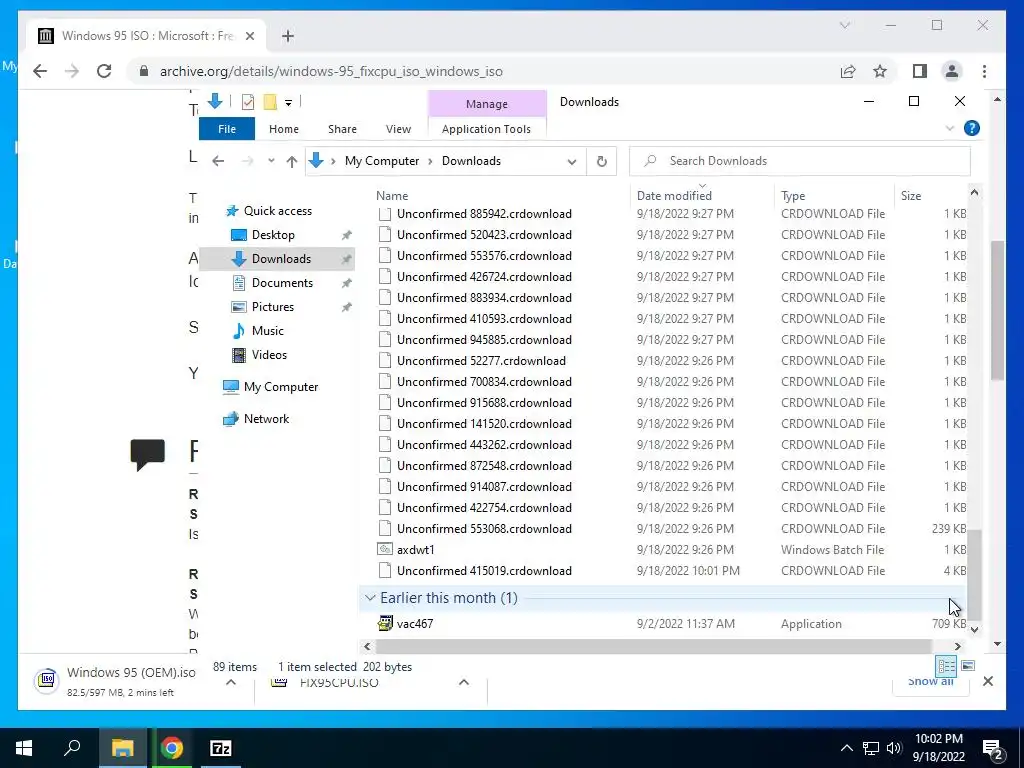
Task: Sort files by the Name column
Action: point(392,195)
